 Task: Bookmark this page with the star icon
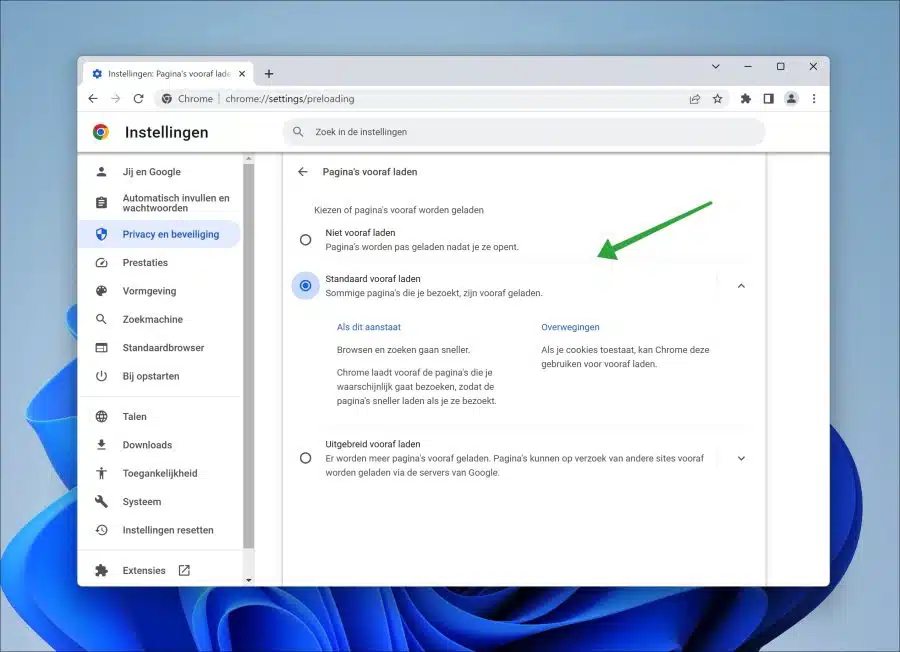717,99
